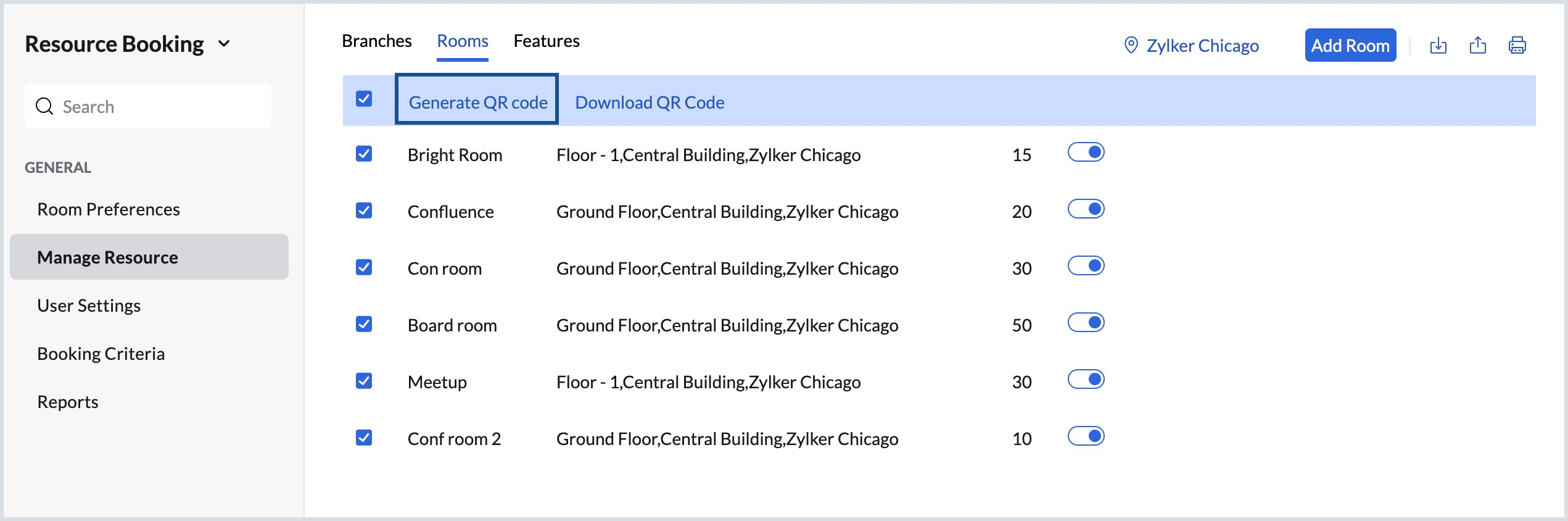Viewport: 1568px width, 521px height.
Task: Deselect the Board room checkbox
Action: (x=364, y=324)
